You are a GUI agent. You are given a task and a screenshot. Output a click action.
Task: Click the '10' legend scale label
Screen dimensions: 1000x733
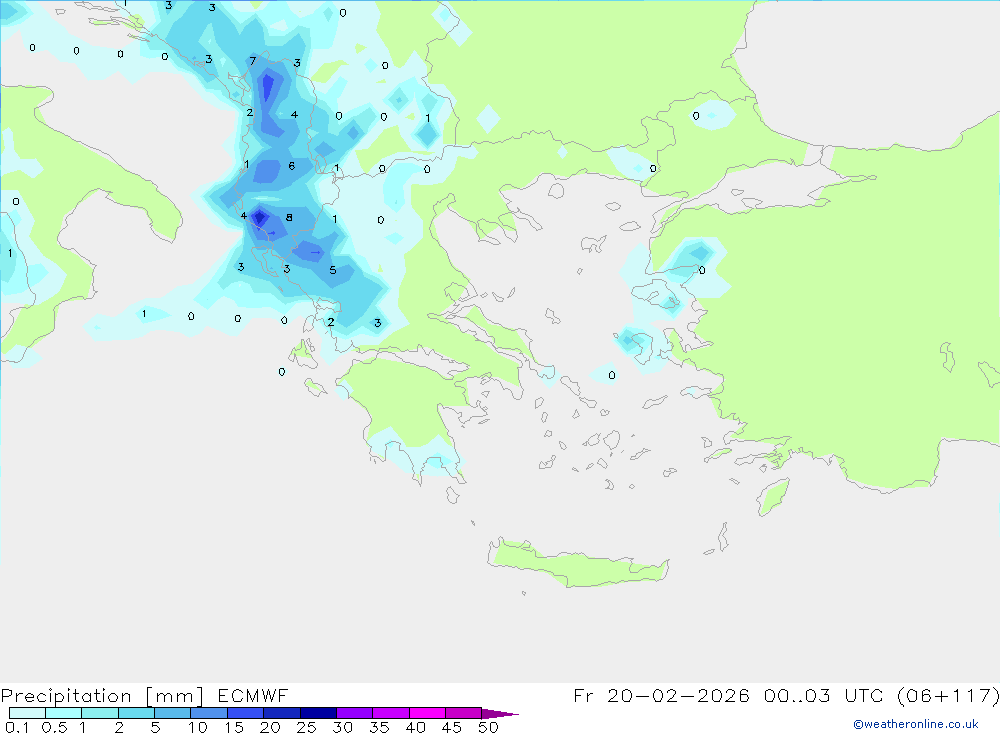tap(198, 727)
